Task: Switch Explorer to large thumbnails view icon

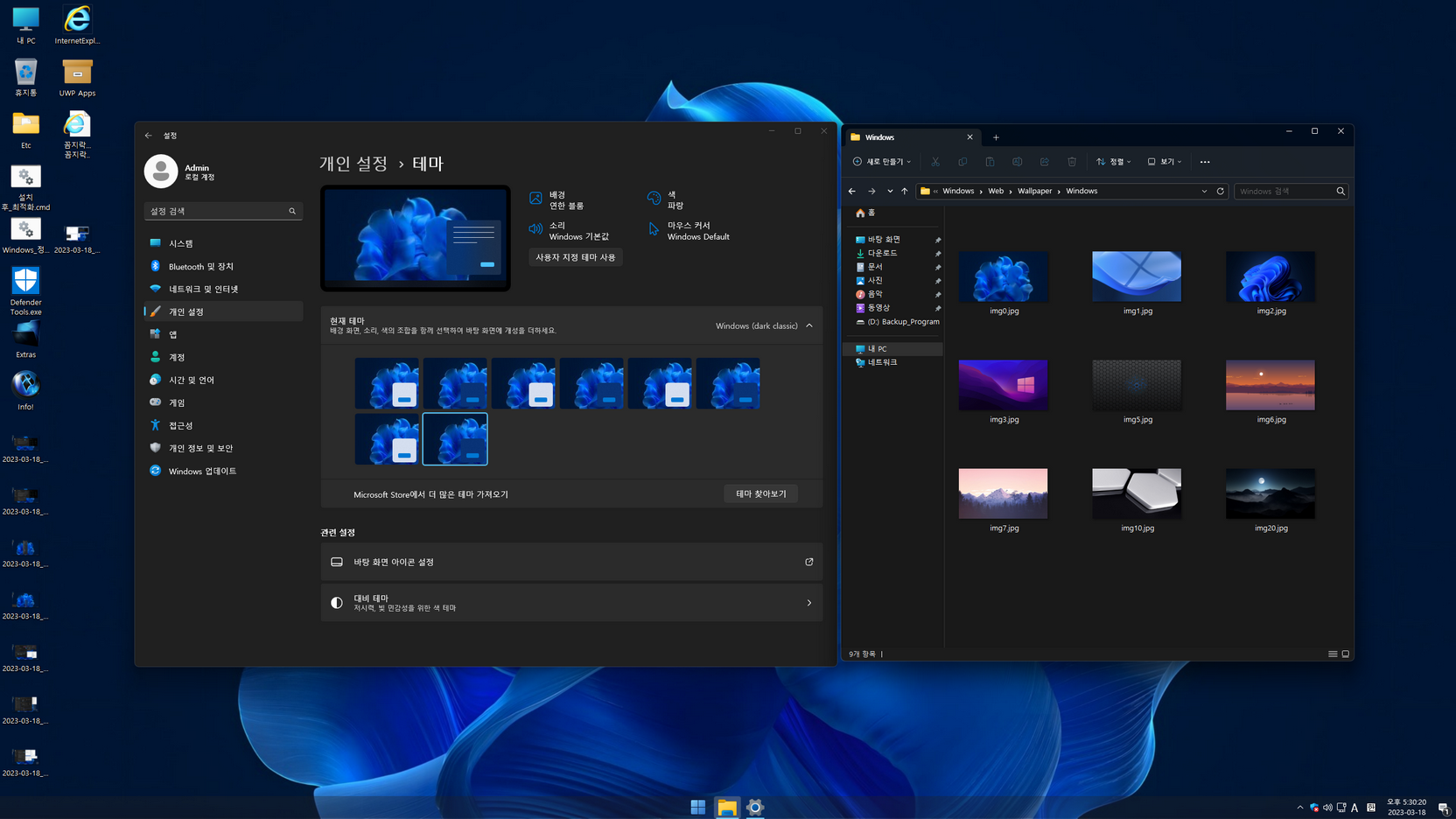Action: click(1346, 654)
